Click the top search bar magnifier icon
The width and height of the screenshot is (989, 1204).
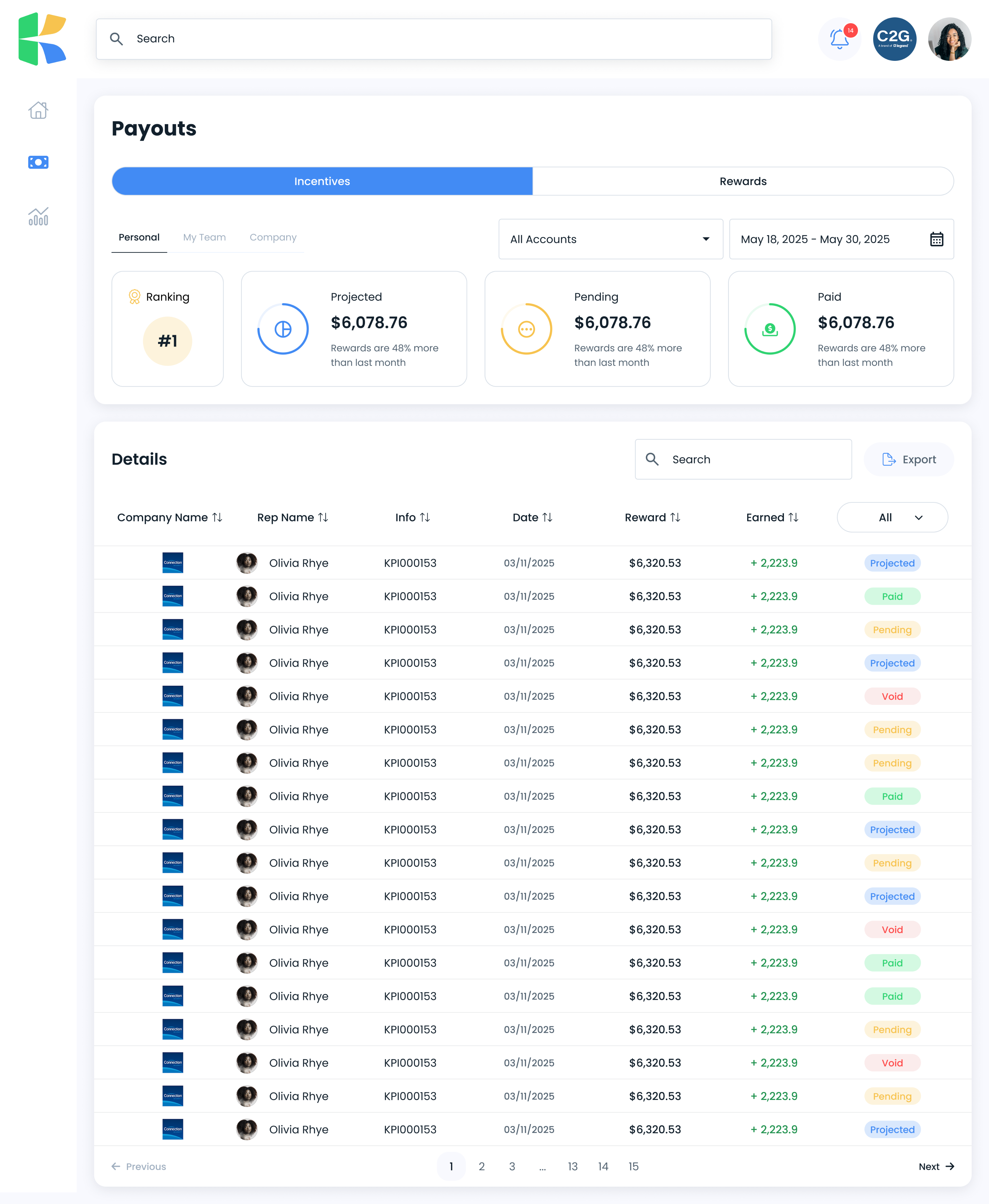(x=116, y=39)
